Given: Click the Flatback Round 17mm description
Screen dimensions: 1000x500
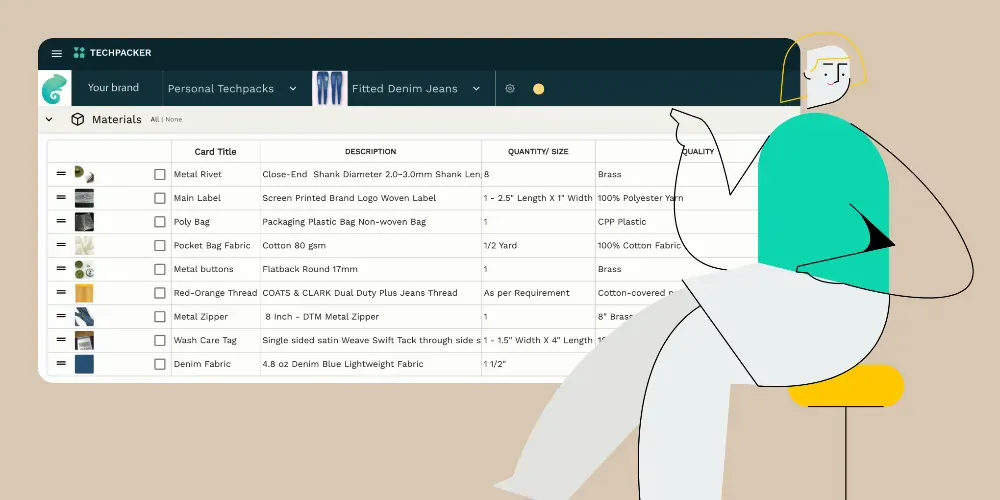Looking at the screenshot, I should [310, 269].
